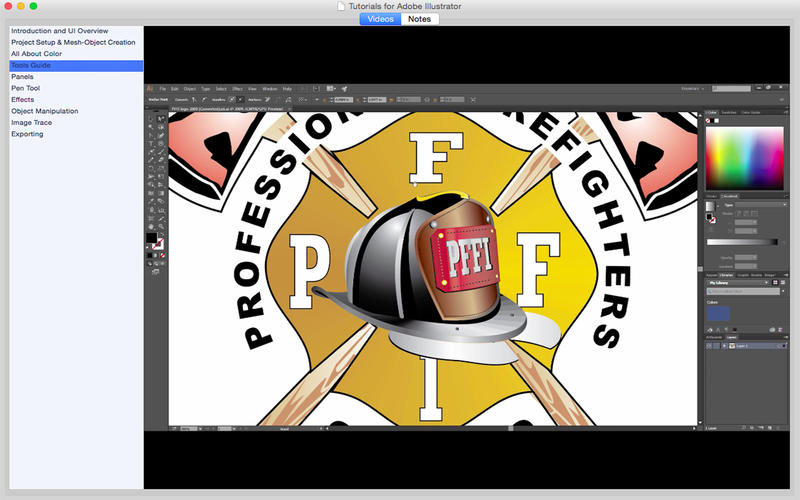Switch to the Notes tab
The width and height of the screenshot is (800, 500).
[x=419, y=19]
